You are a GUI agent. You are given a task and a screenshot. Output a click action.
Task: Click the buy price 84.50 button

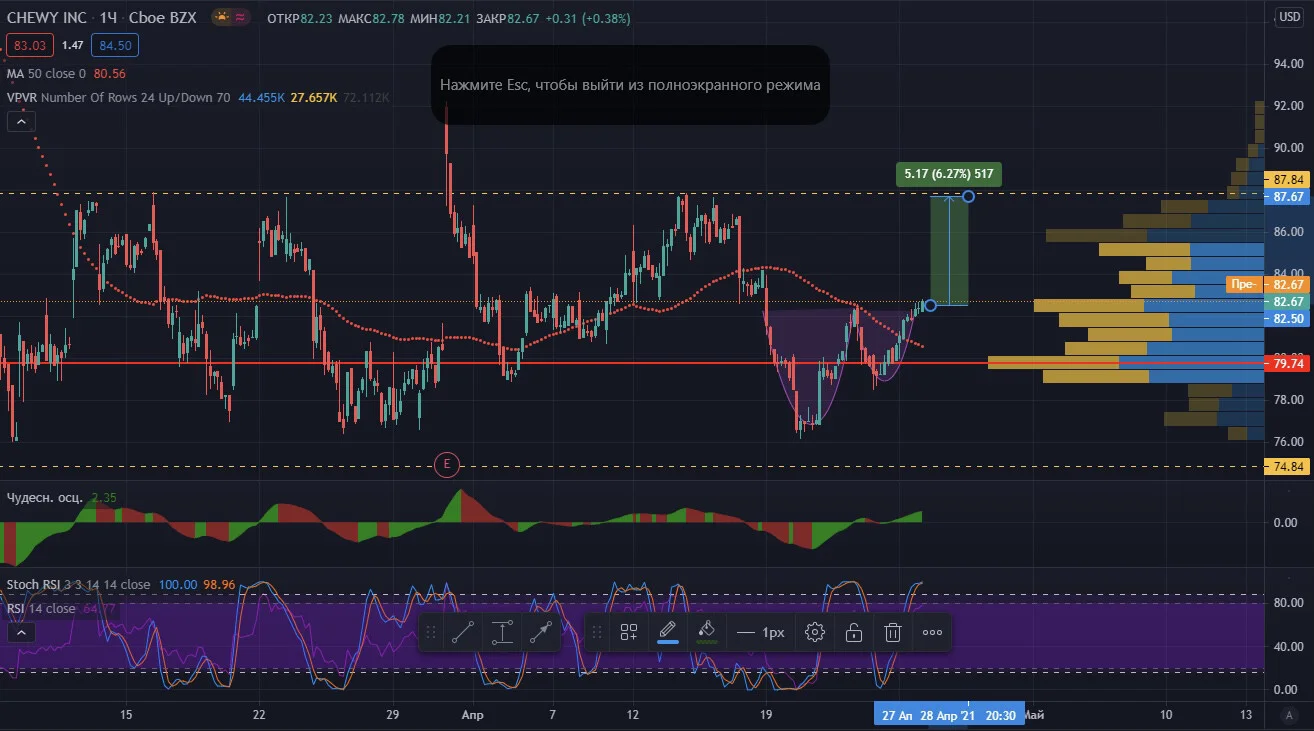click(114, 45)
